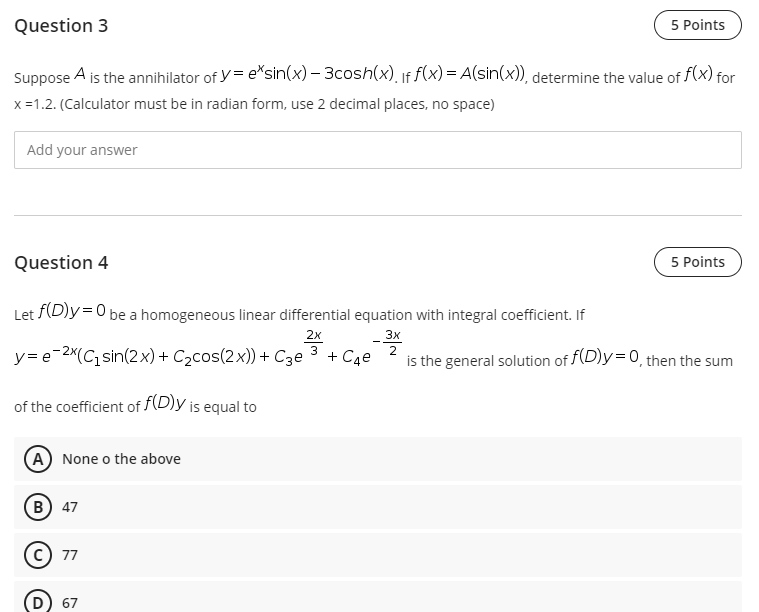Click the 'Add your answer' input field
This screenshot has height=612, width=759.
coord(378,150)
